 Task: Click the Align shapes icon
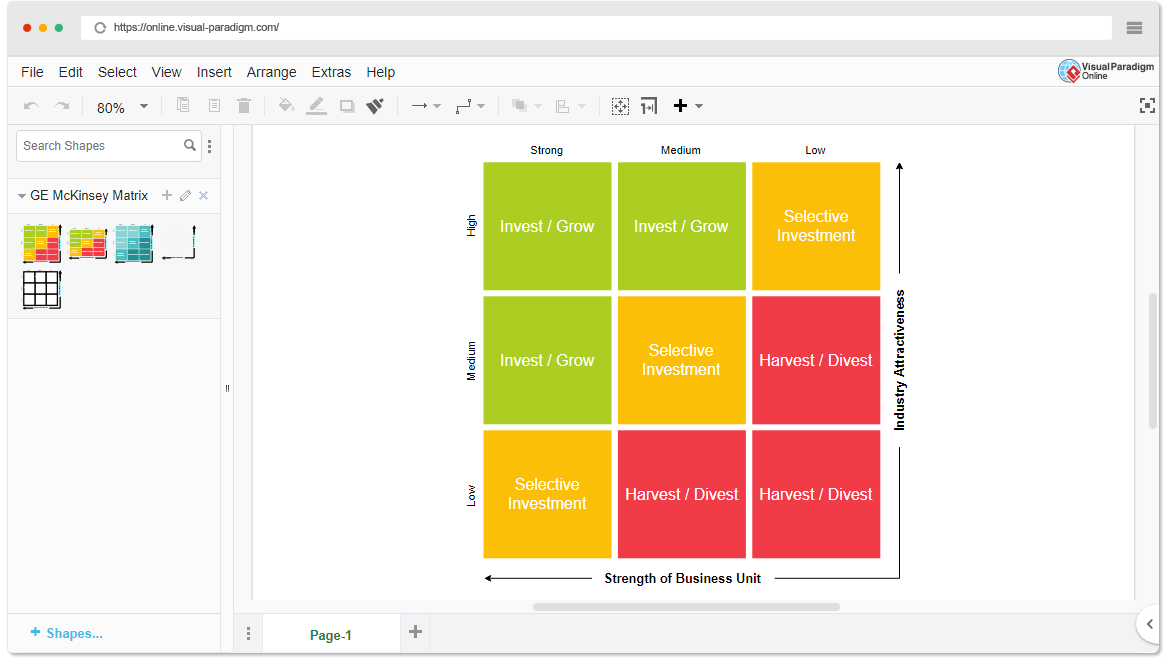[x=563, y=107]
